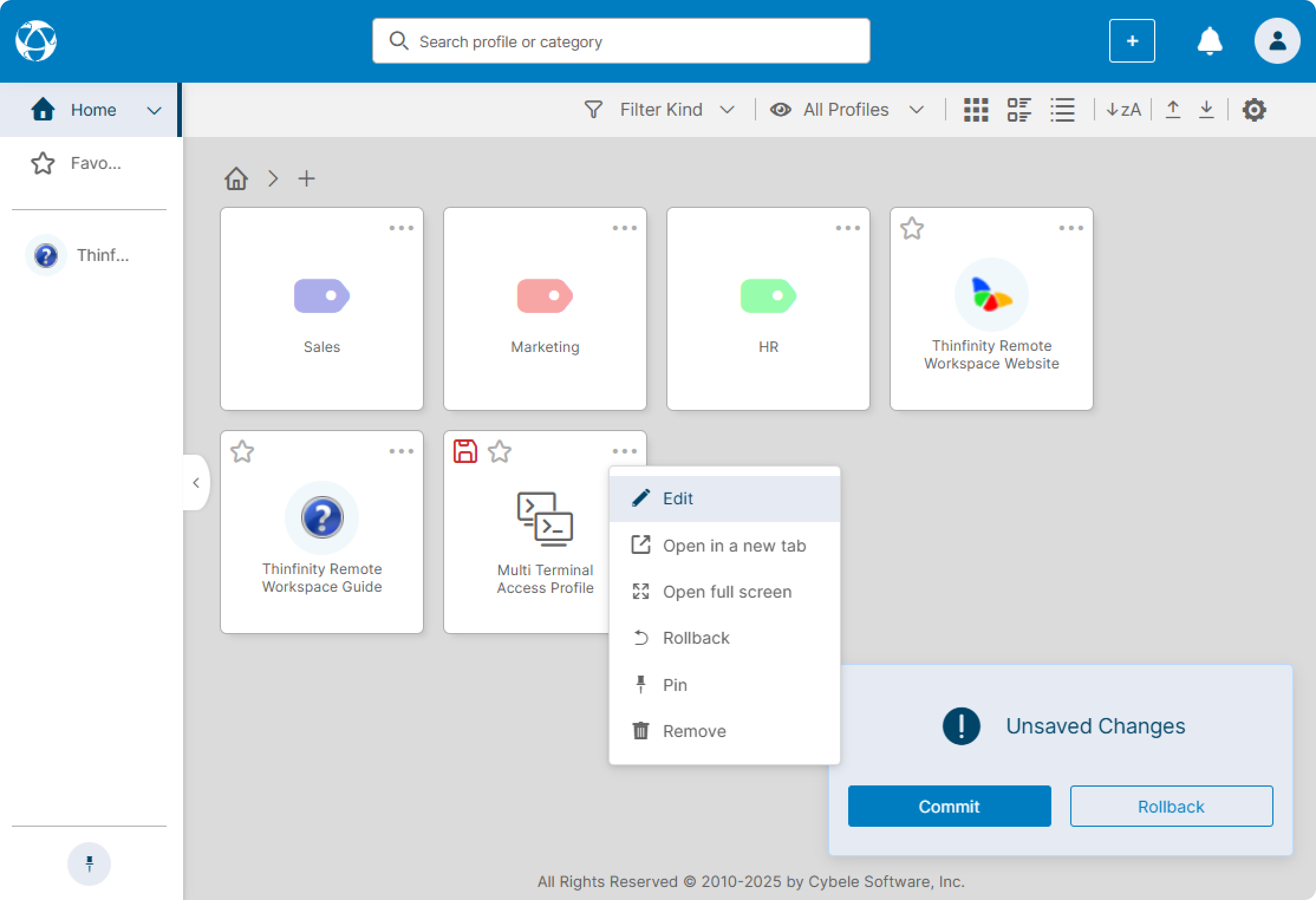Toggle the Z-A sort order
This screenshot has height=900, width=1316.
(1123, 110)
